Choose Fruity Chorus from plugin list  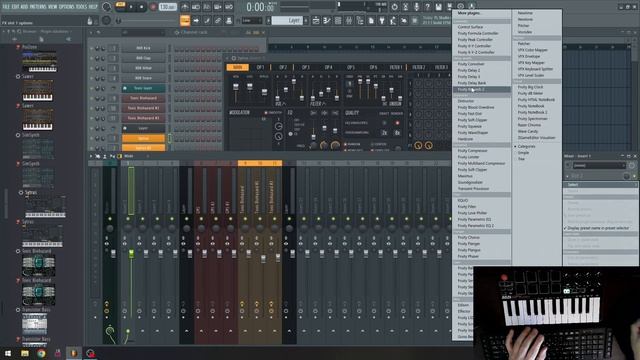(469, 238)
